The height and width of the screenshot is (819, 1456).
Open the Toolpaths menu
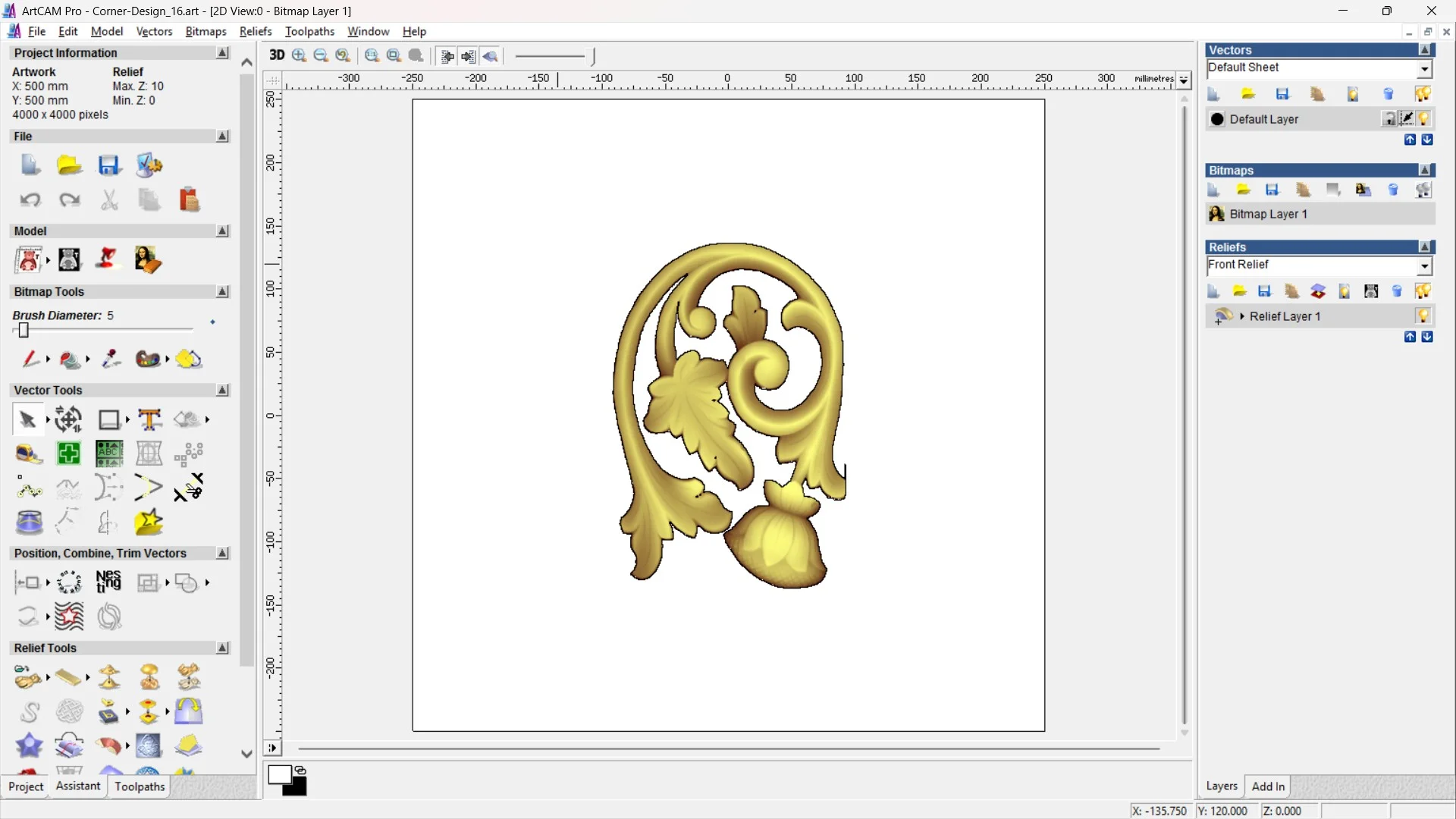tap(309, 31)
